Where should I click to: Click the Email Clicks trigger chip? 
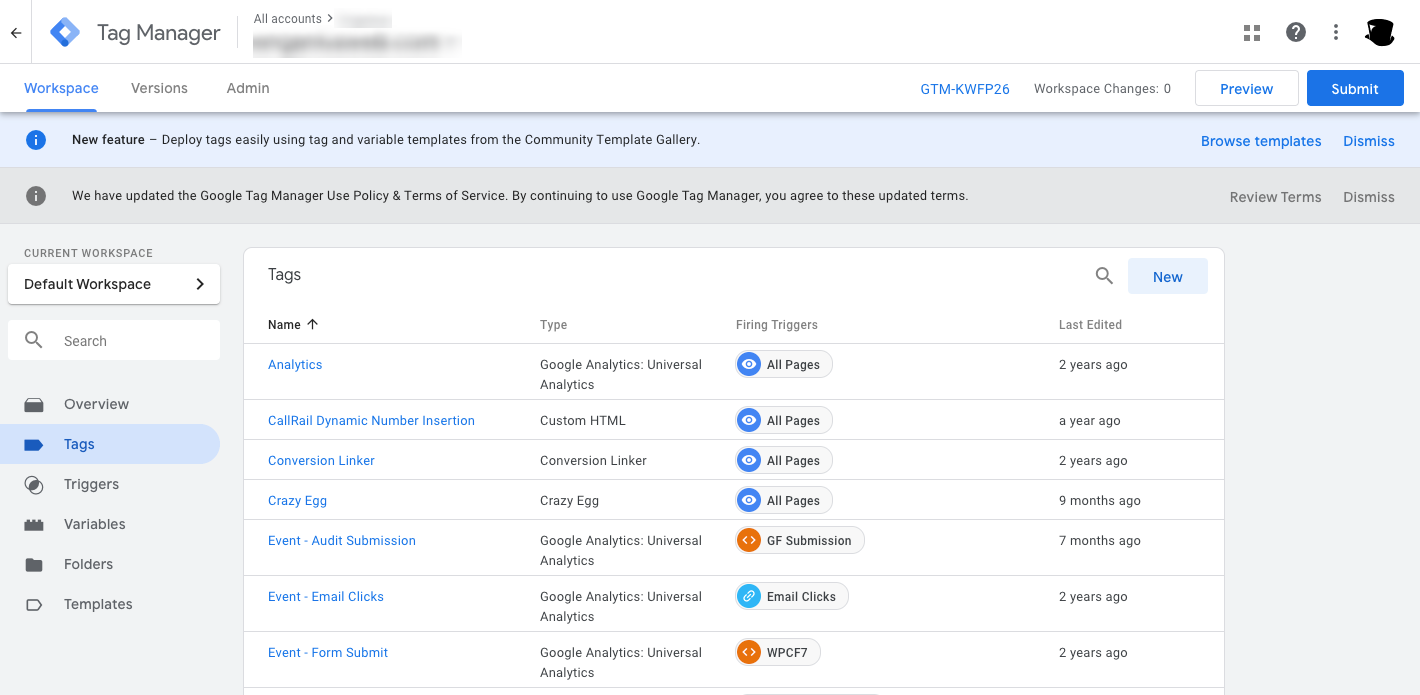coord(792,596)
